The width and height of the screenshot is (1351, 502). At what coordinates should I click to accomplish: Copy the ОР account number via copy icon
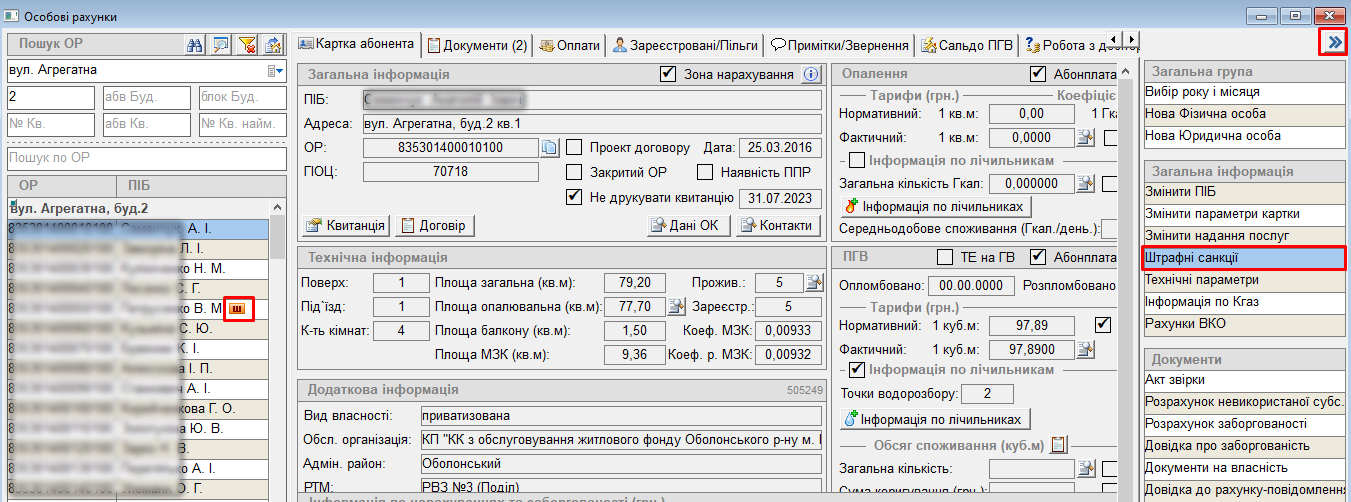549,148
